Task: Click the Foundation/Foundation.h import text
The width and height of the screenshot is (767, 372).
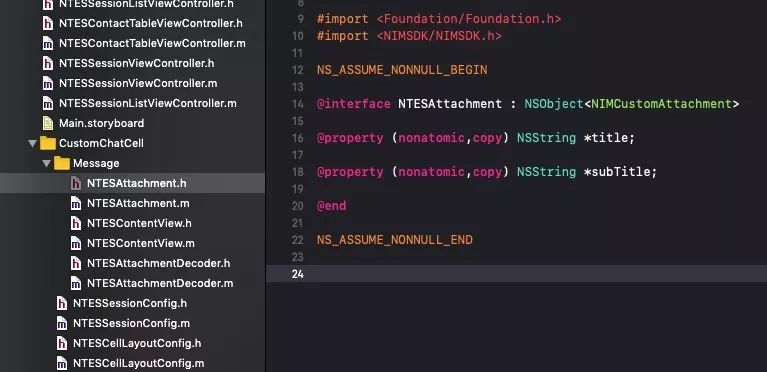Action: pos(469,19)
